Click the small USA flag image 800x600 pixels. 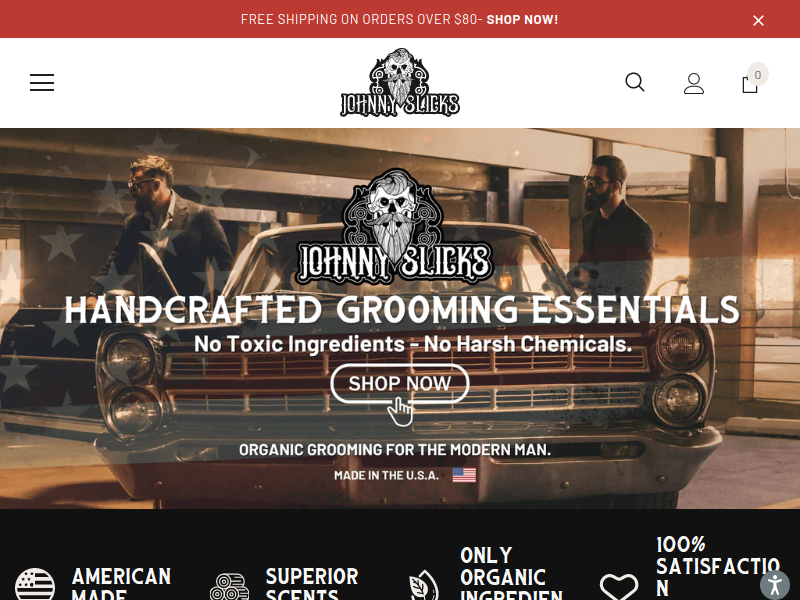464,475
